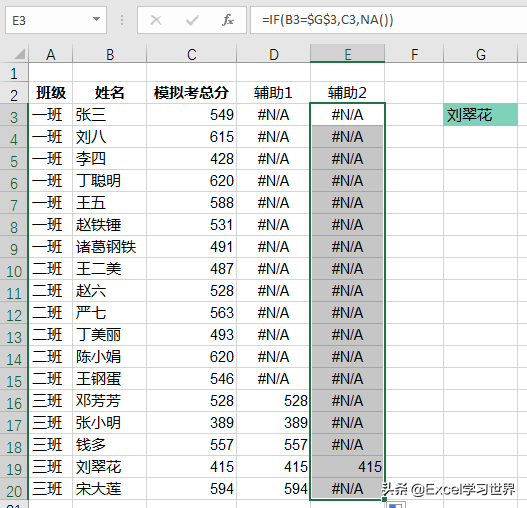Click the cancel X icon in formula bar

156,20
